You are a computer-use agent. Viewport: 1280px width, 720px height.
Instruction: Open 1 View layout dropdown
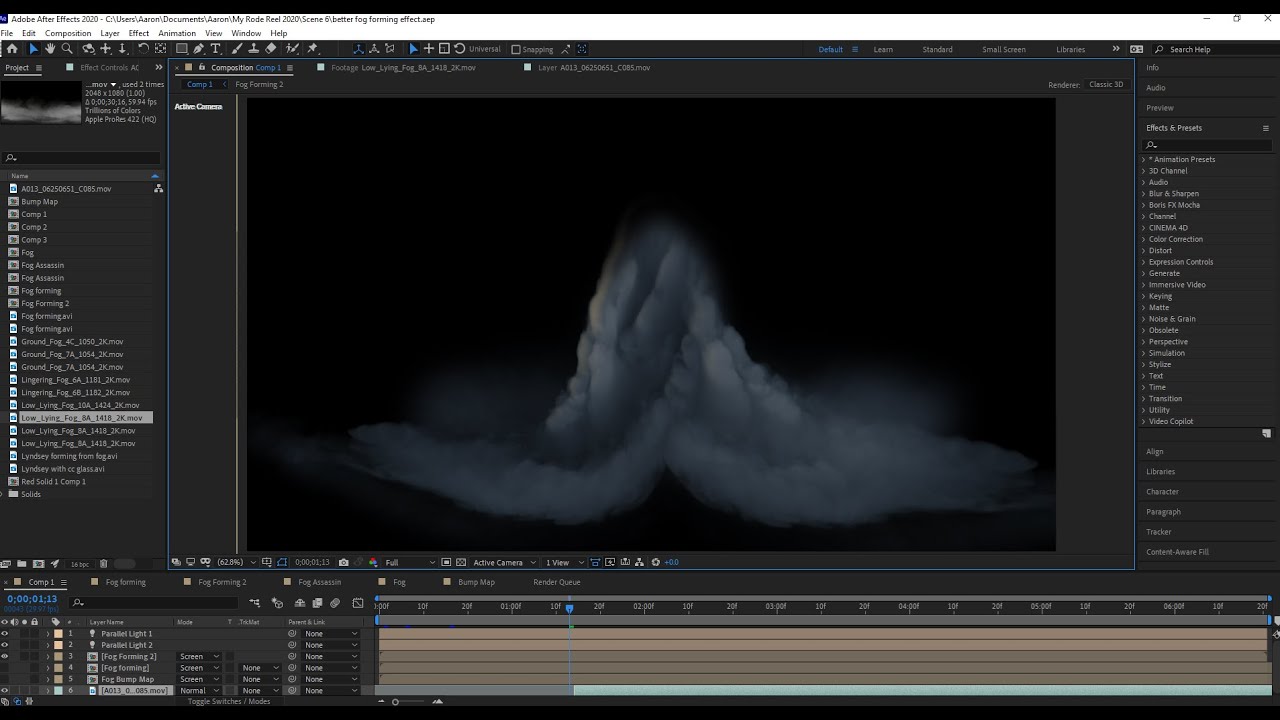564,562
